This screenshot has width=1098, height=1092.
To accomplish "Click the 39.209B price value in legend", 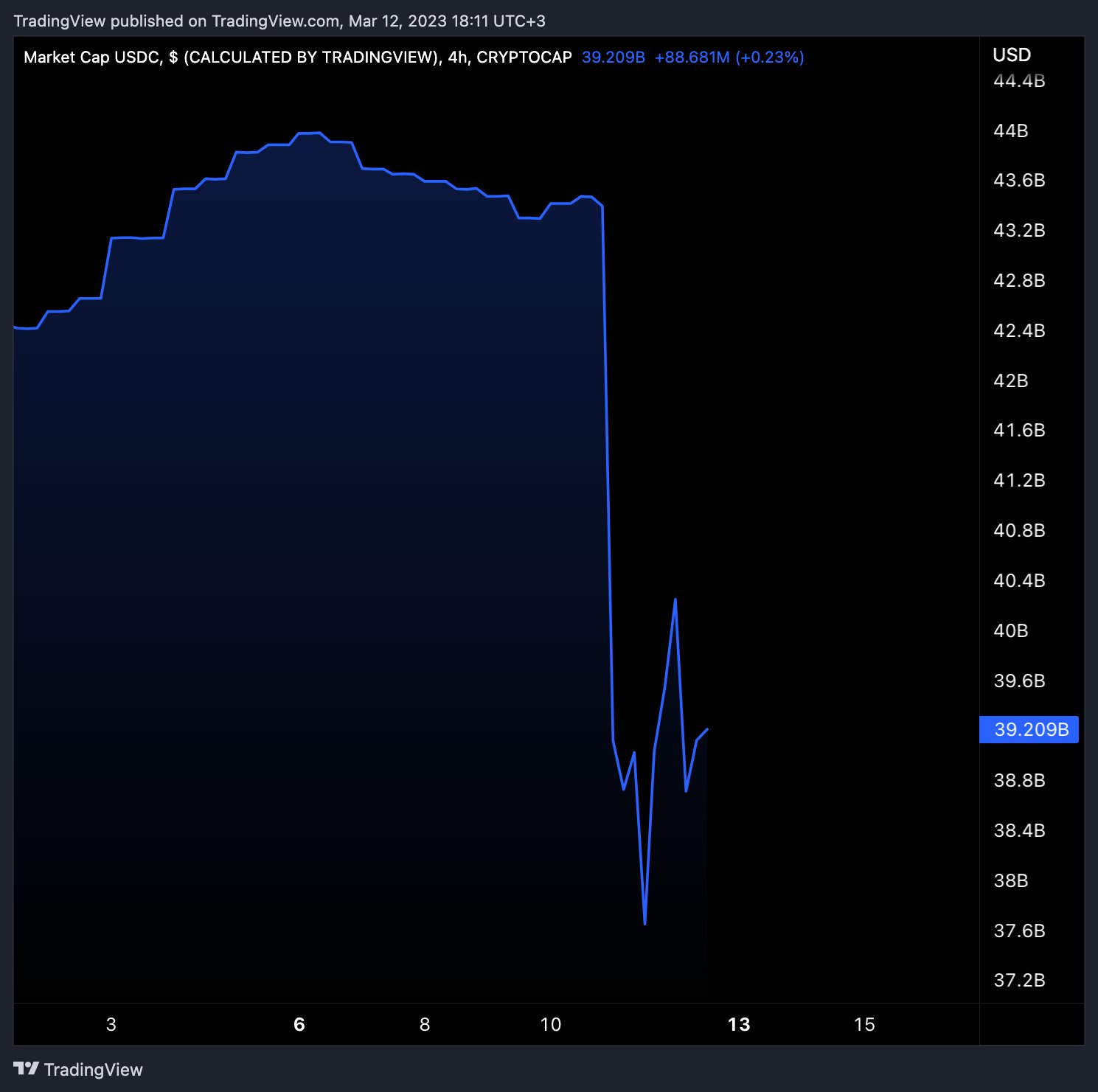I will click(x=613, y=57).
